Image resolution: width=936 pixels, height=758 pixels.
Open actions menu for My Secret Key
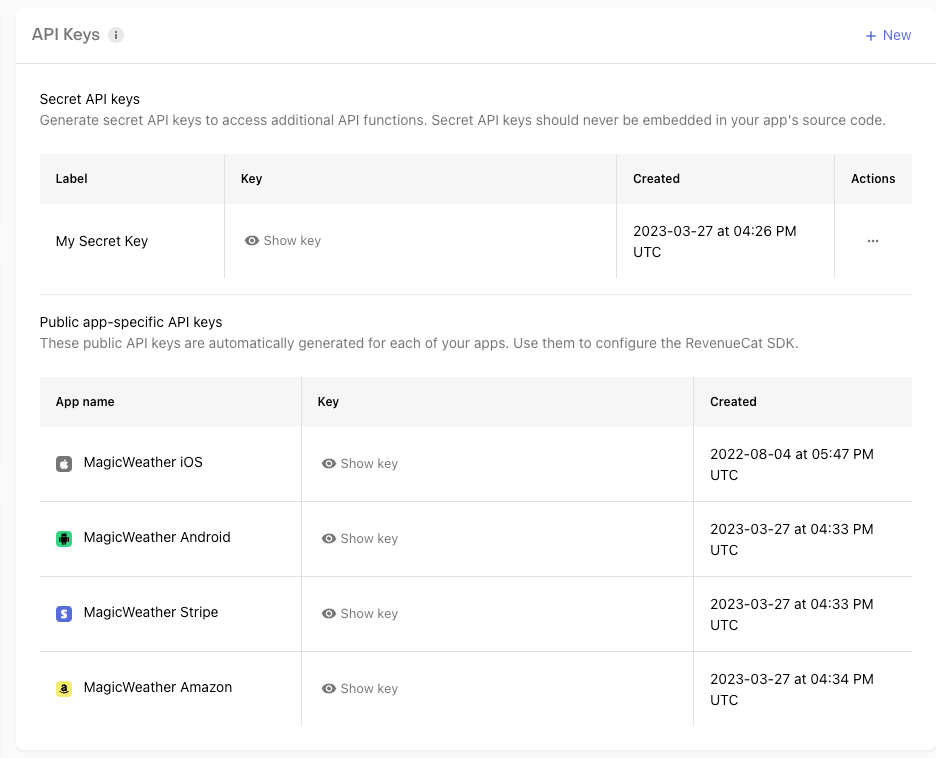pyautogui.click(x=873, y=241)
